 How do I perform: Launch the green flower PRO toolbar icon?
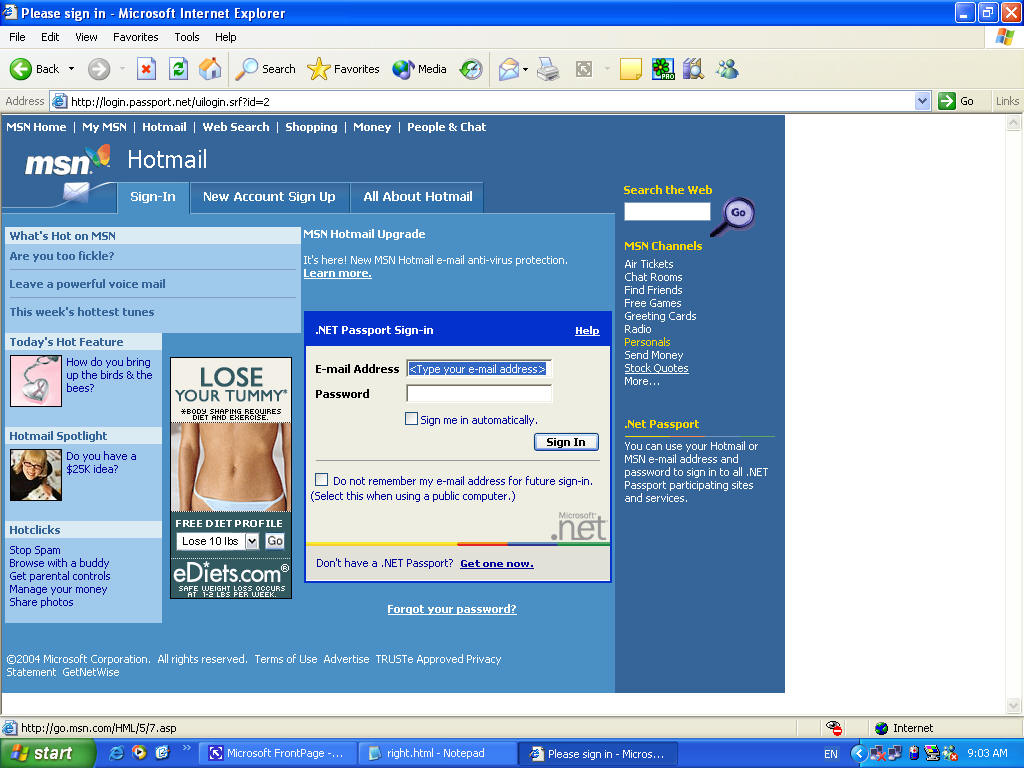[x=663, y=69]
